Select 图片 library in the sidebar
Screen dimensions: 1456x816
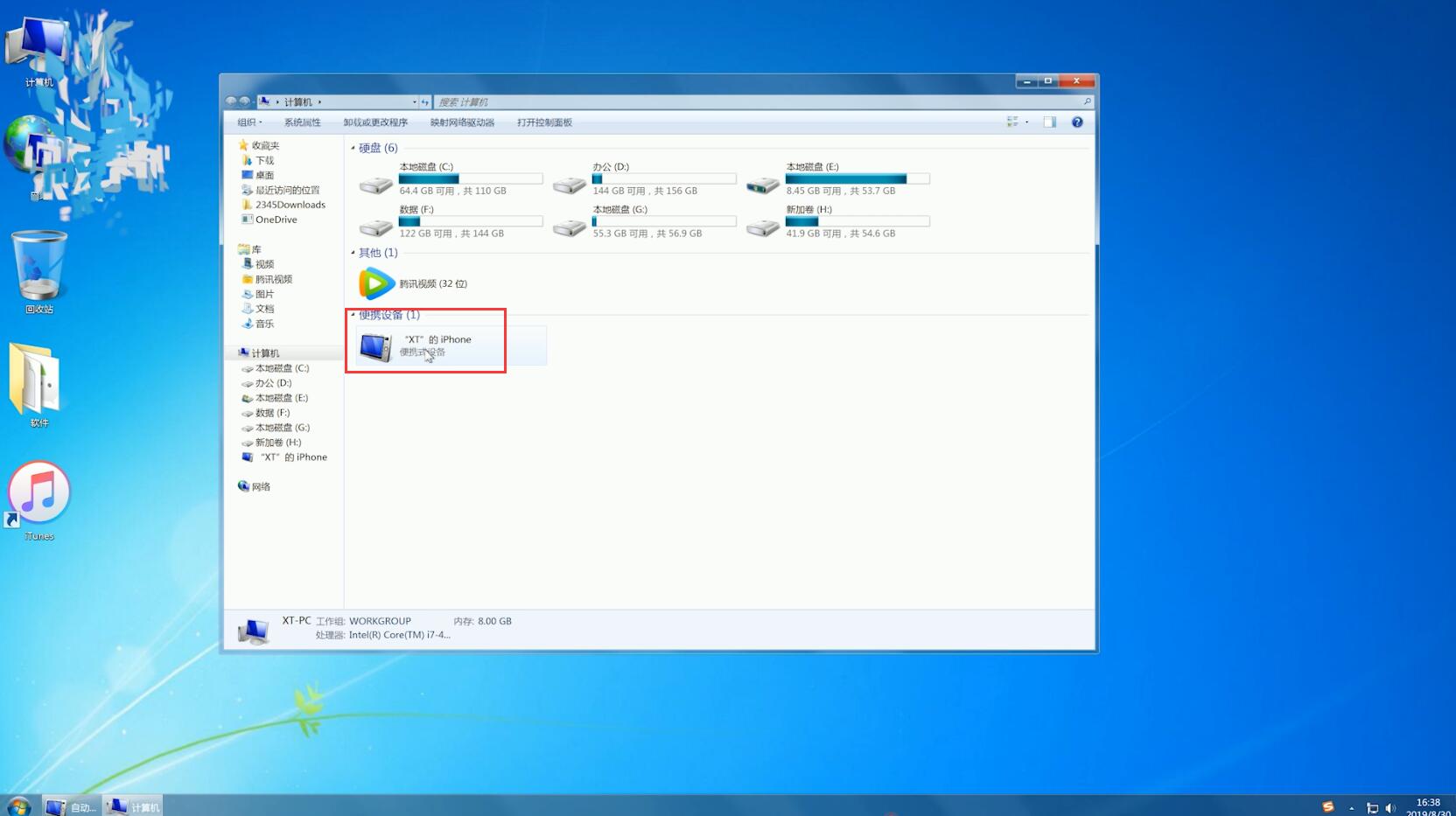(264, 295)
